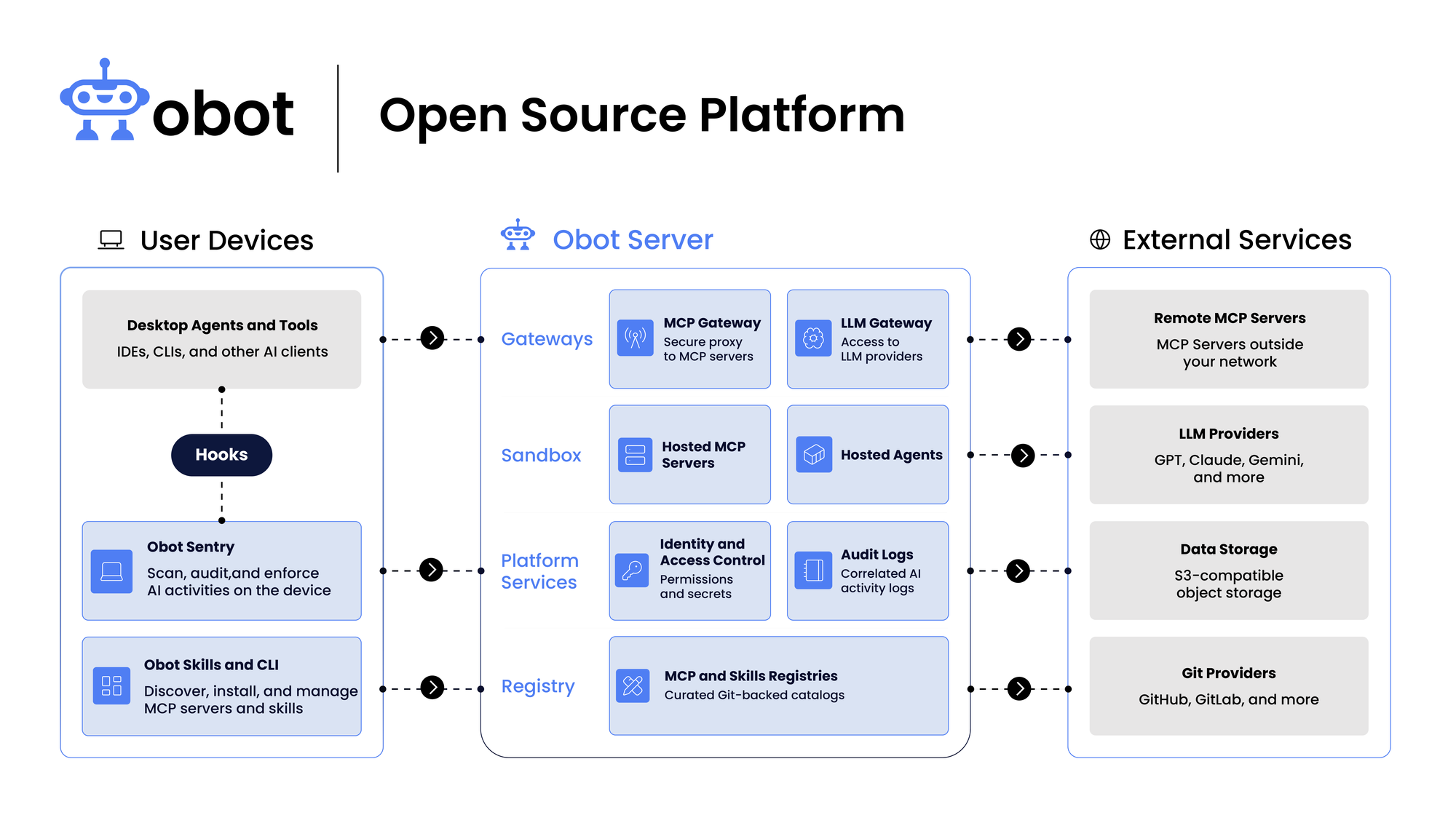Screen dimensions: 1456x823
Task: Click the Identity and Access Control key icon
Action: [x=632, y=570]
